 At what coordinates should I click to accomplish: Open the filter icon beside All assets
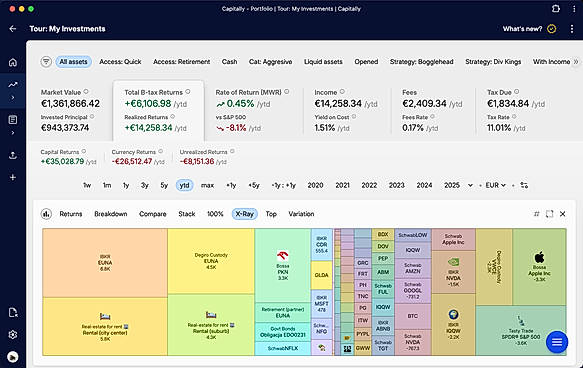pyautogui.click(x=46, y=62)
